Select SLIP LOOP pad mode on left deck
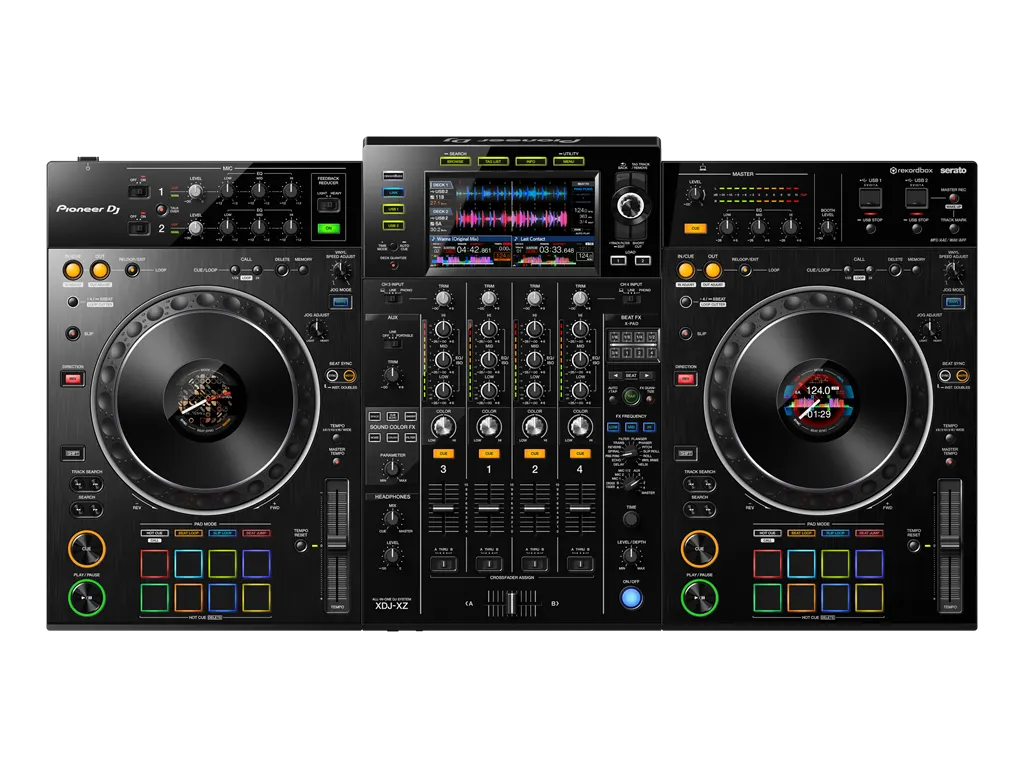The image size is (1024, 768). [223, 534]
